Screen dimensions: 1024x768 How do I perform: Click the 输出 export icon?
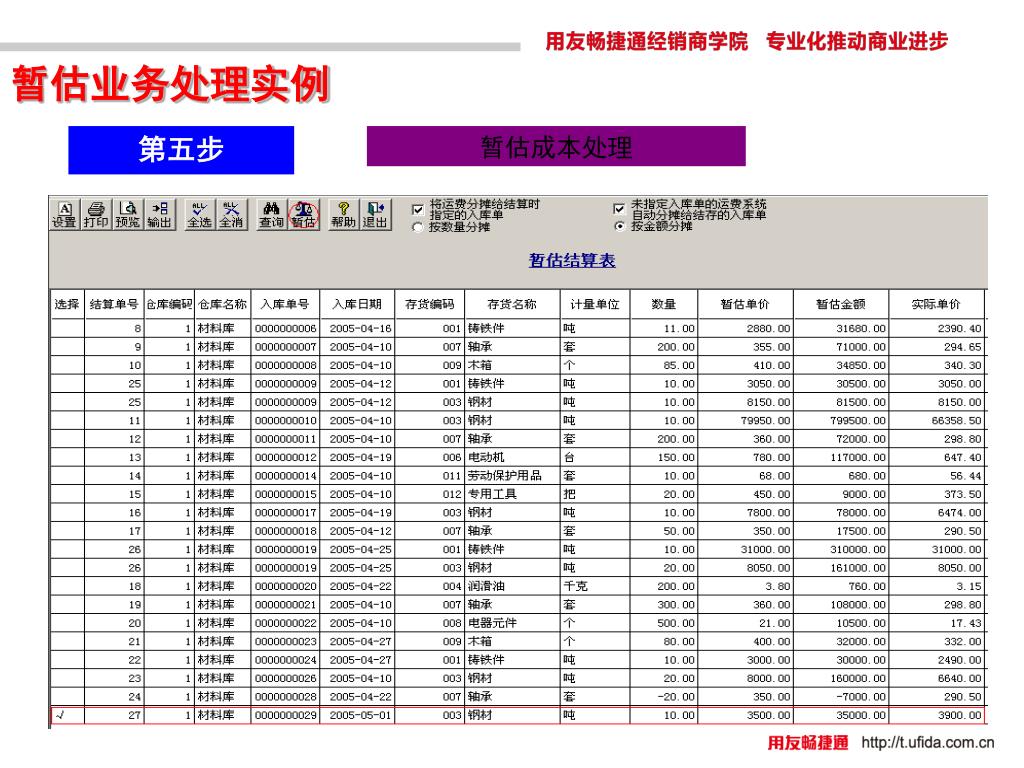pyautogui.click(x=160, y=214)
